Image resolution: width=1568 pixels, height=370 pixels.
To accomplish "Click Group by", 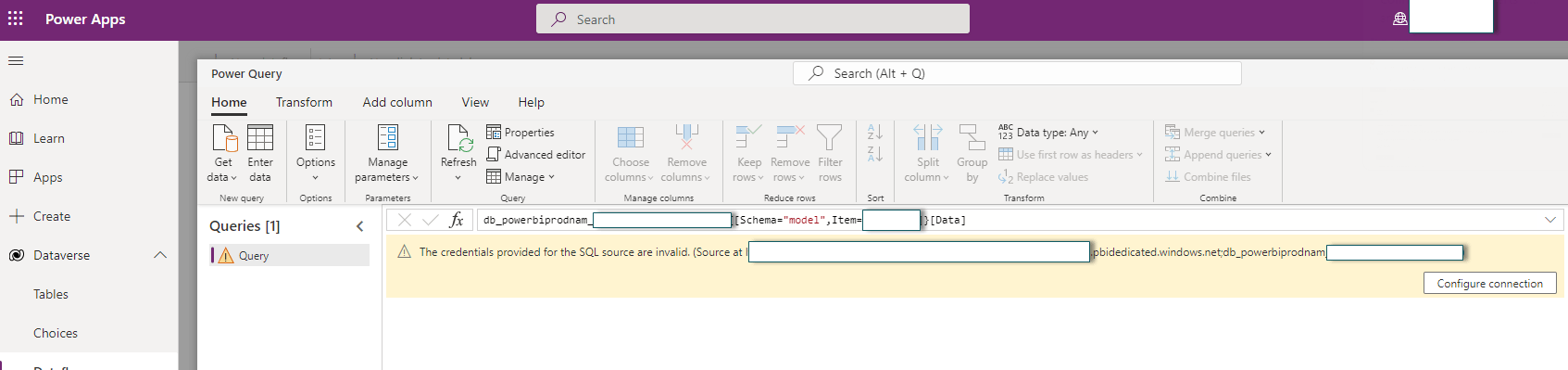I will point(972,154).
